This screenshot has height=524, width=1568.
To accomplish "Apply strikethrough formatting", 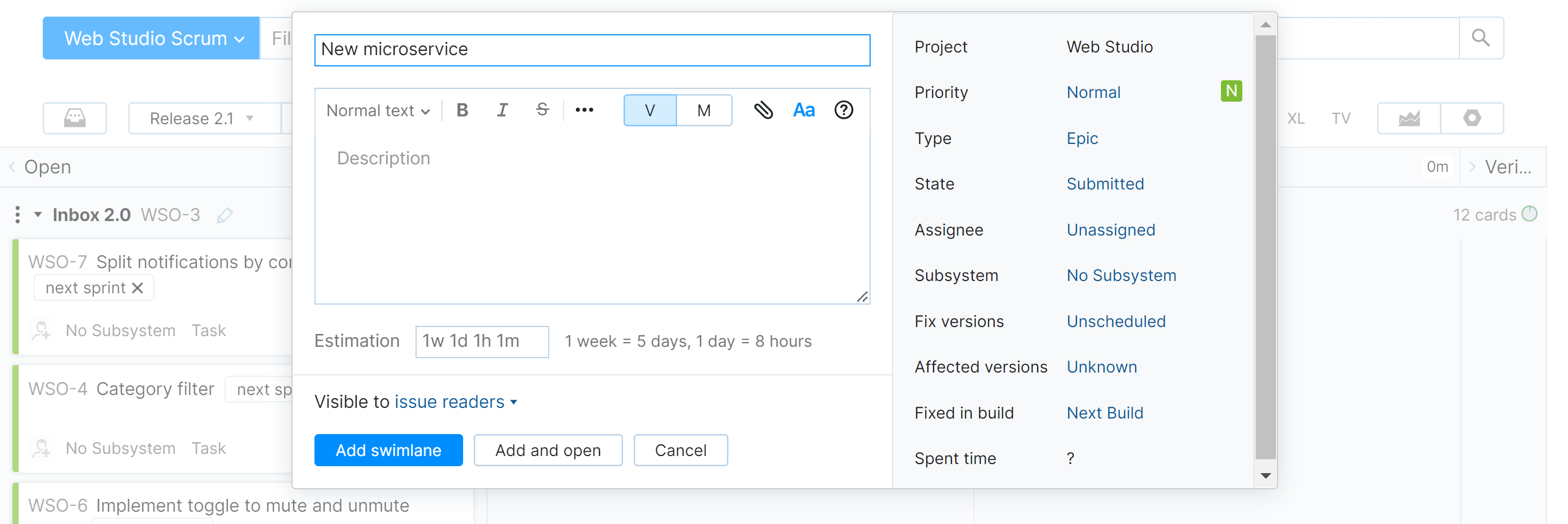I will 542,110.
